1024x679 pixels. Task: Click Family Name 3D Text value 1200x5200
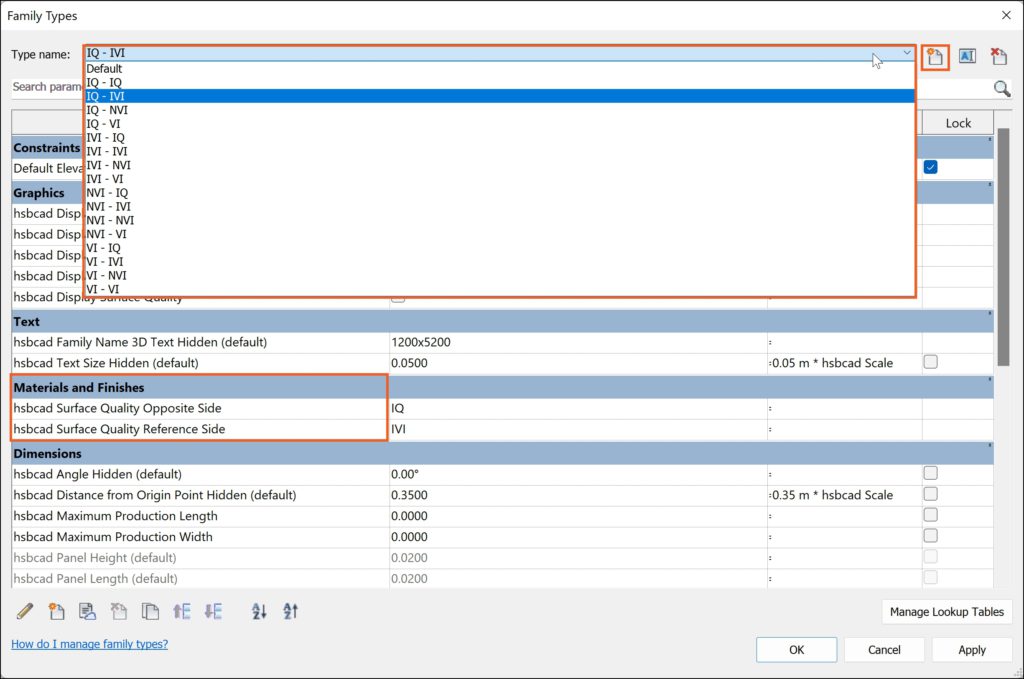[x=578, y=342]
